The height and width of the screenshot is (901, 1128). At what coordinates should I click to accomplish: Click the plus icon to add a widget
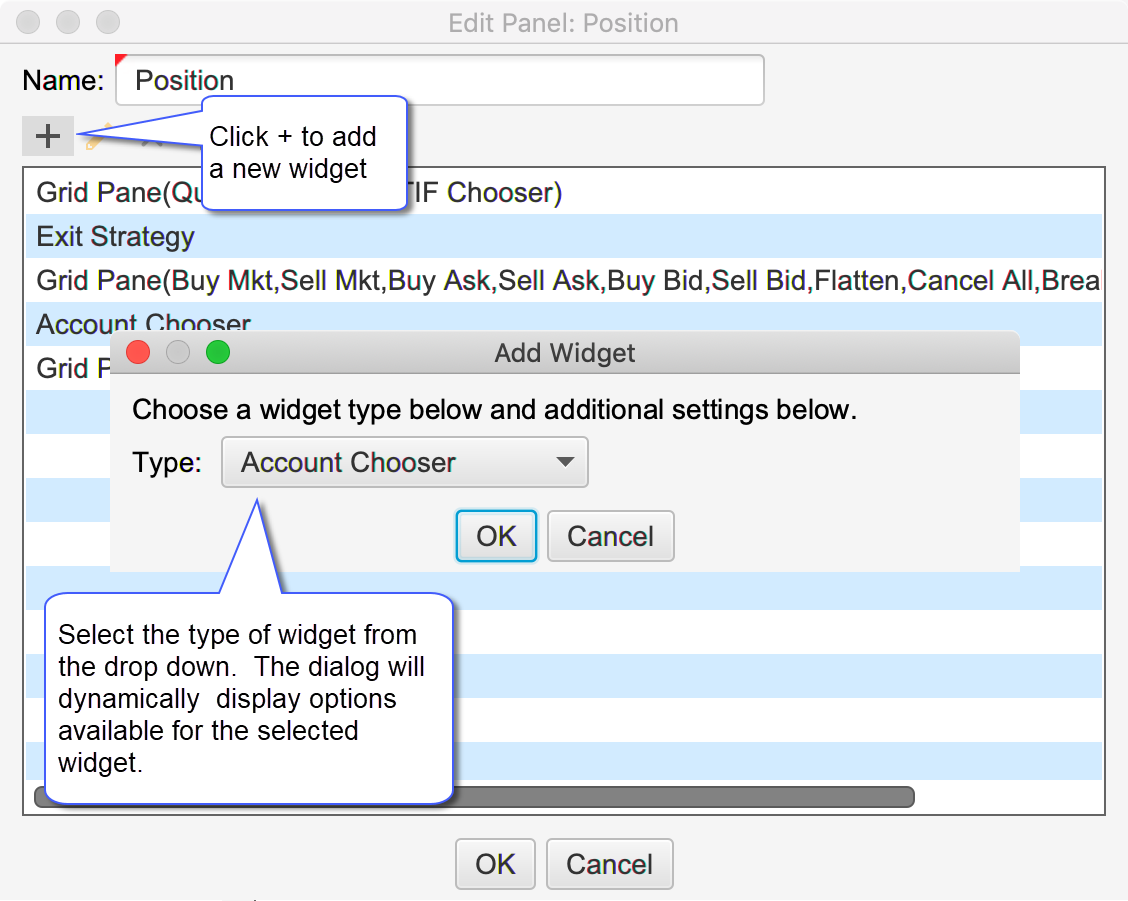pos(48,137)
